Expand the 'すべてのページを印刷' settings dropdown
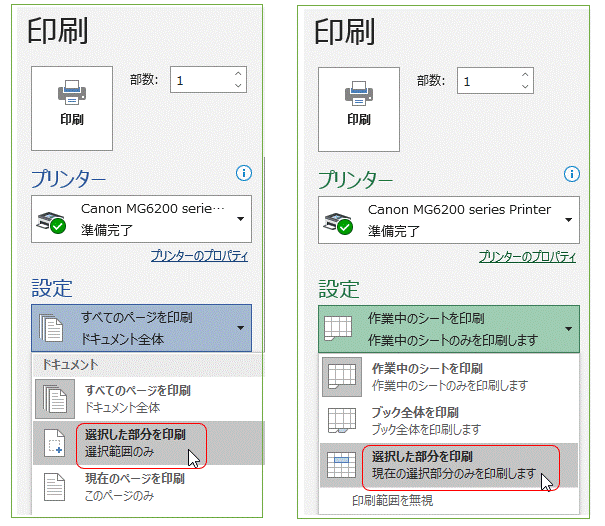The height and width of the screenshot is (526, 605). 140,327
